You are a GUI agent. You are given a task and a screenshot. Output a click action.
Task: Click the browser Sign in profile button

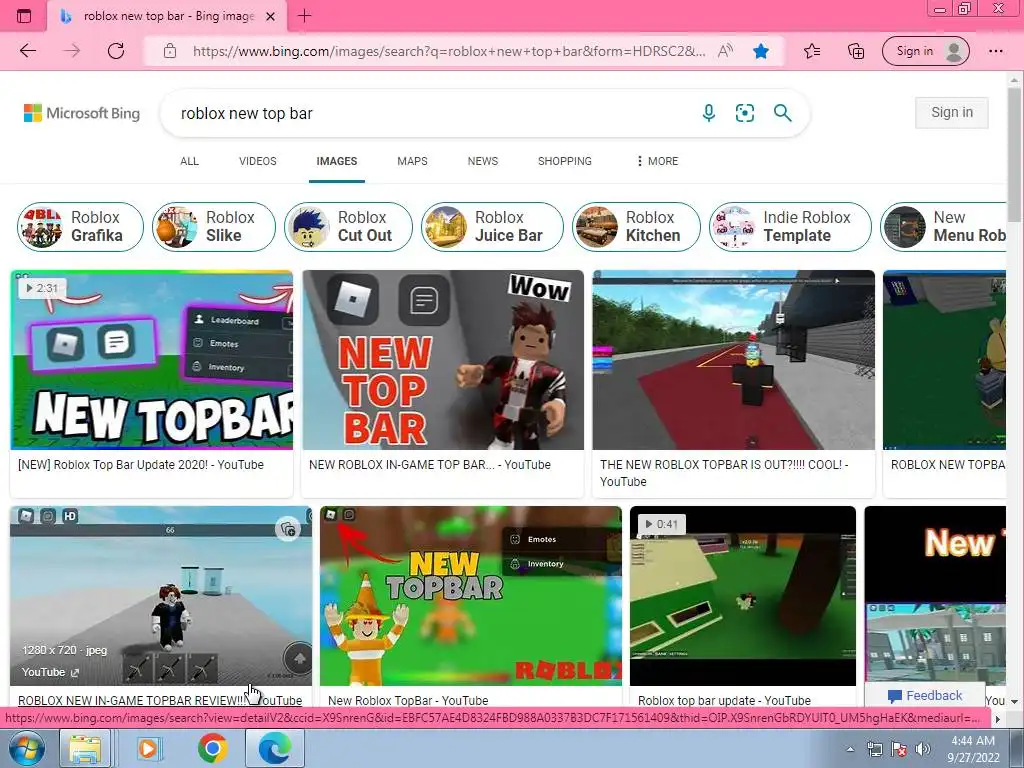925,51
